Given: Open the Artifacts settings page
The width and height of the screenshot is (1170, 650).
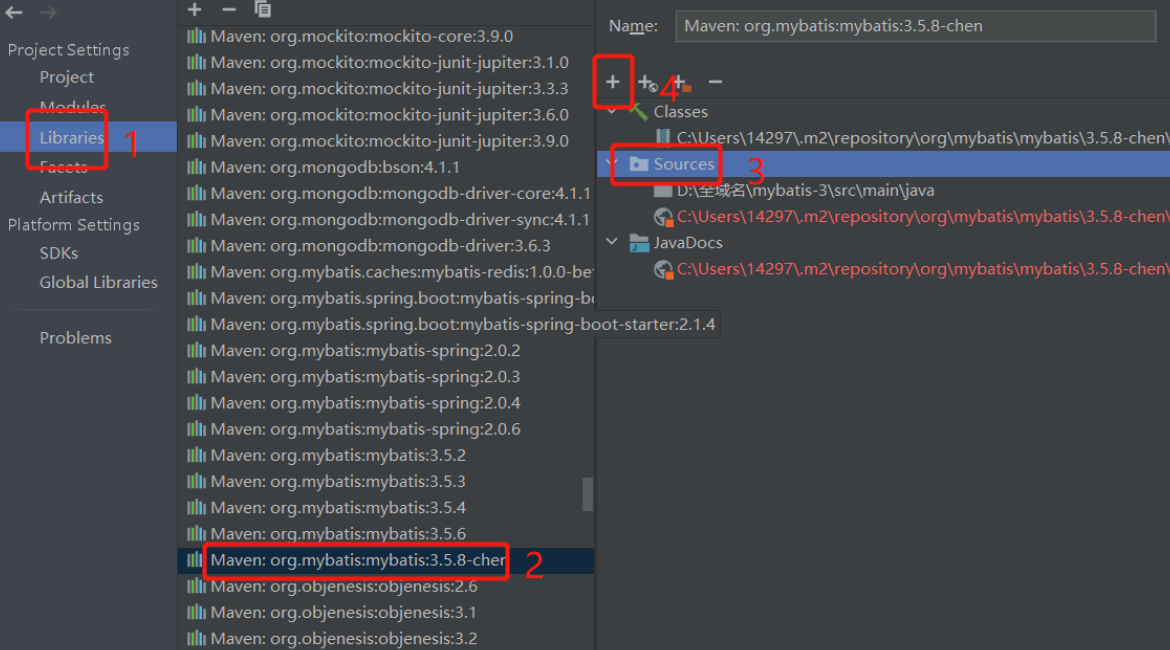Looking at the screenshot, I should (x=71, y=197).
